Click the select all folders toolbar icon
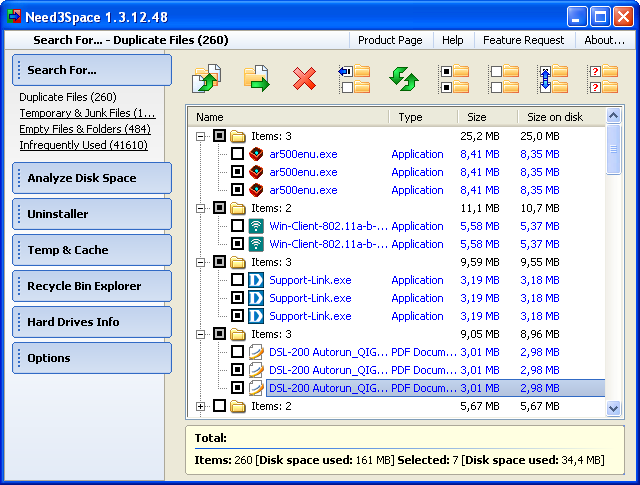640x485 pixels. point(454,79)
